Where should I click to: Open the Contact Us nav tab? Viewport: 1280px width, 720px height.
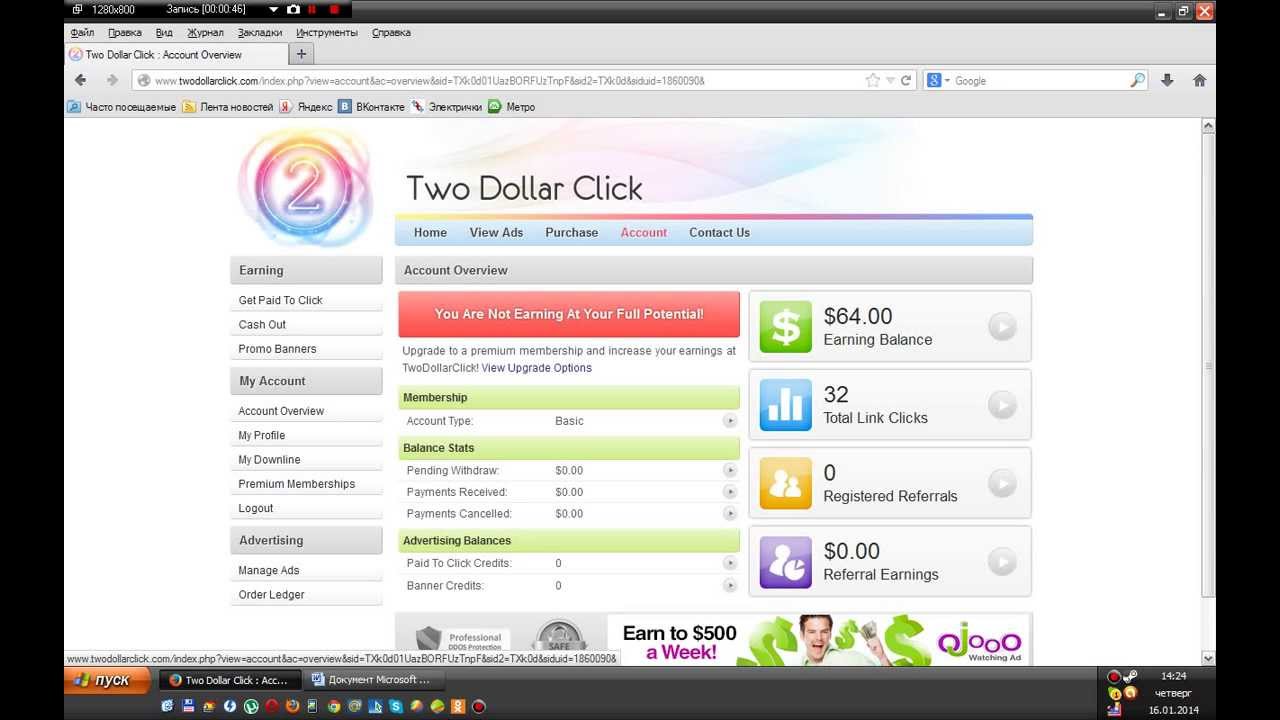click(719, 232)
